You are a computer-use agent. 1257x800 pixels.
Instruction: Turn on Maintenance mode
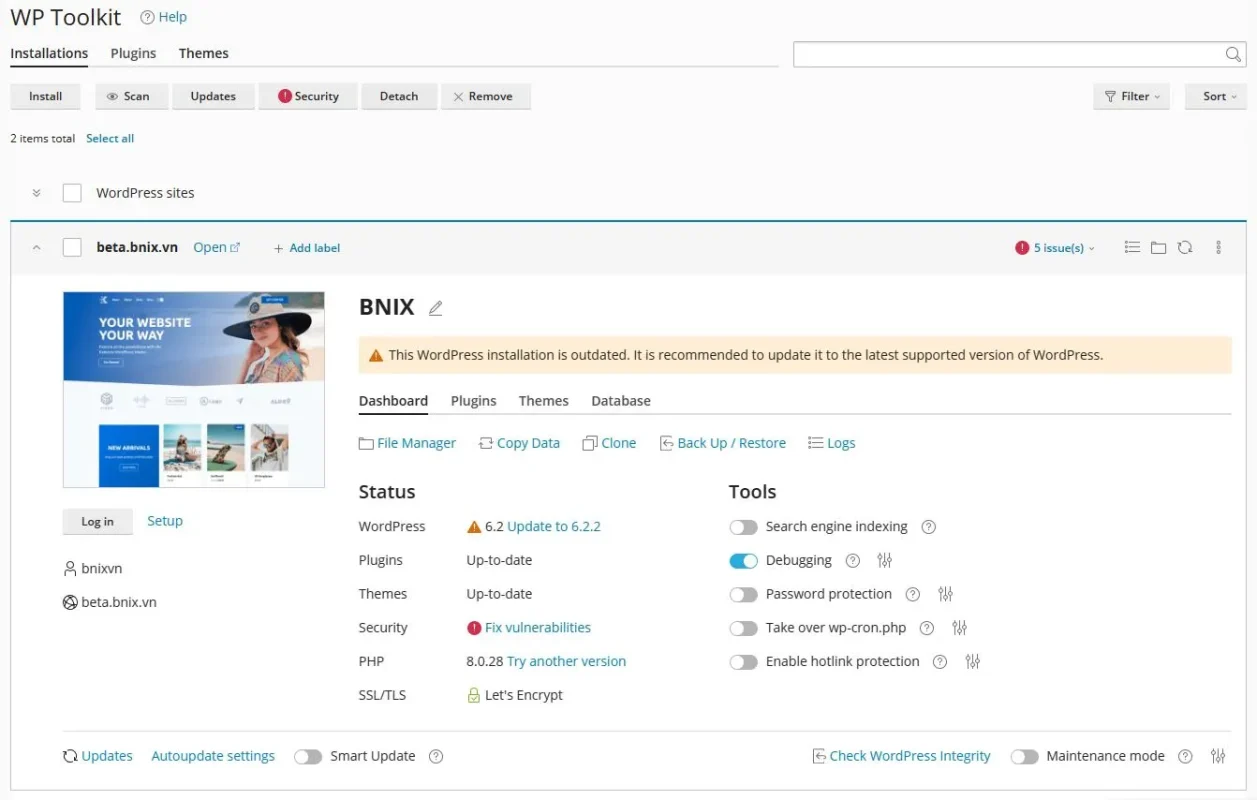click(x=1025, y=756)
